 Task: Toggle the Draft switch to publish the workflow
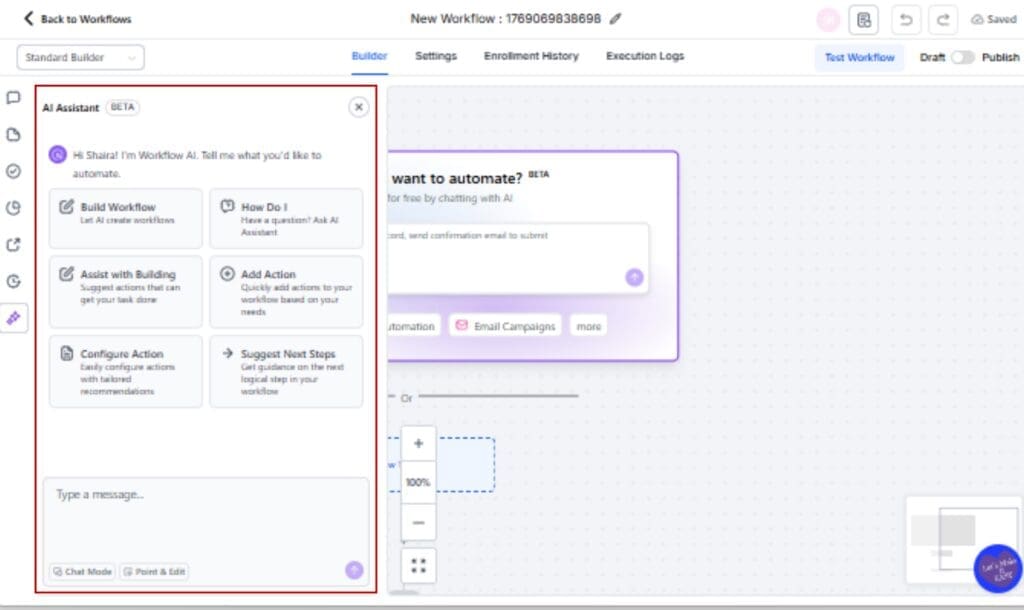tap(963, 58)
